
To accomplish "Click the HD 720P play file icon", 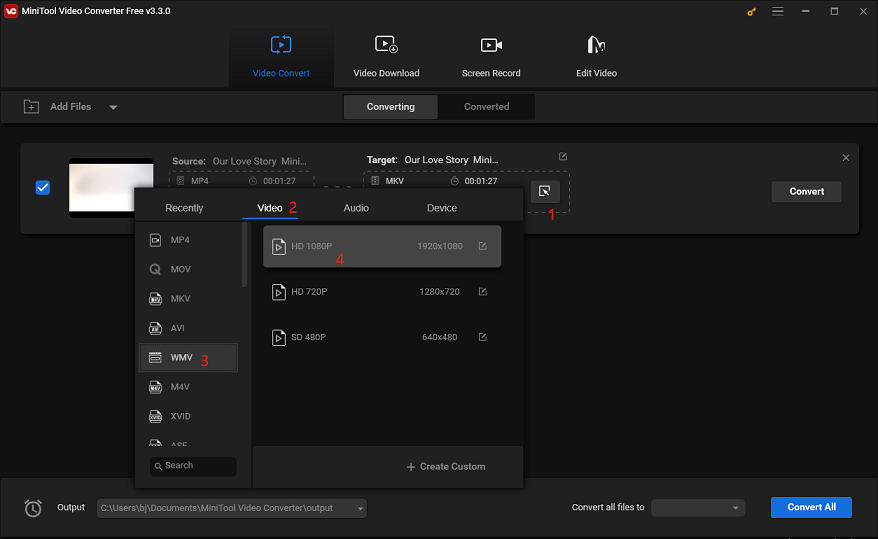I will click(x=278, y=292).
